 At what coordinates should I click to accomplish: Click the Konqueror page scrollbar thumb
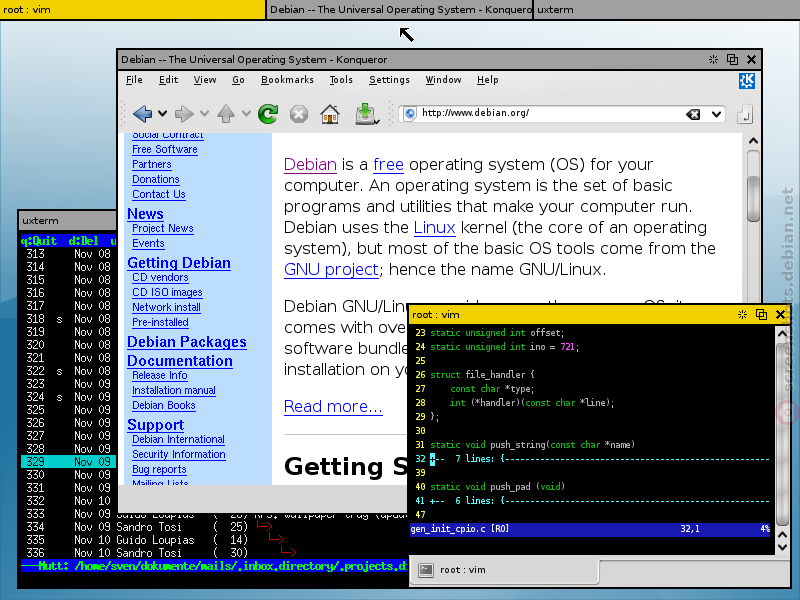coord(753,198)
